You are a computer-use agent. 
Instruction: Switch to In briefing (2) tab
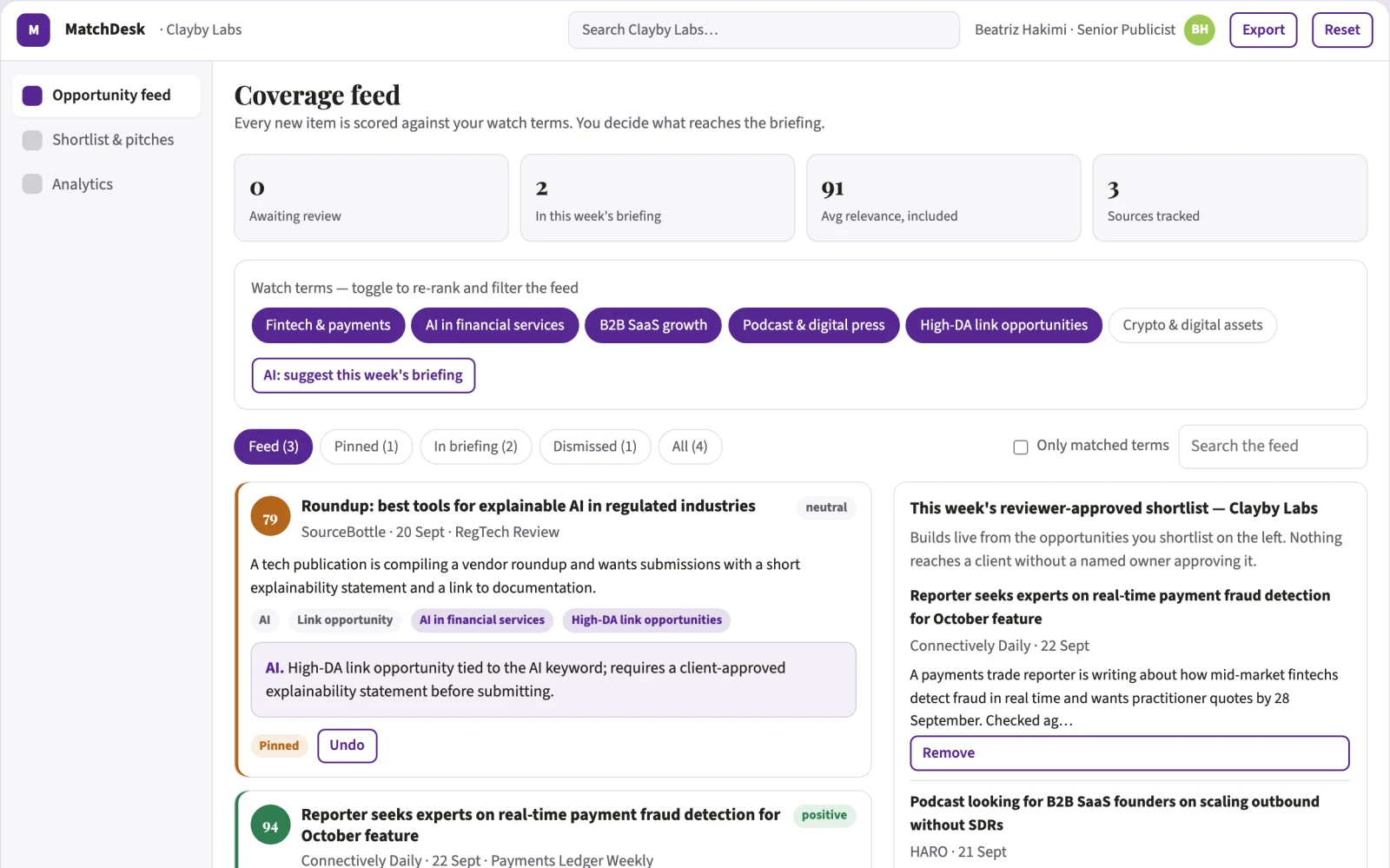[x=476, y=447]
